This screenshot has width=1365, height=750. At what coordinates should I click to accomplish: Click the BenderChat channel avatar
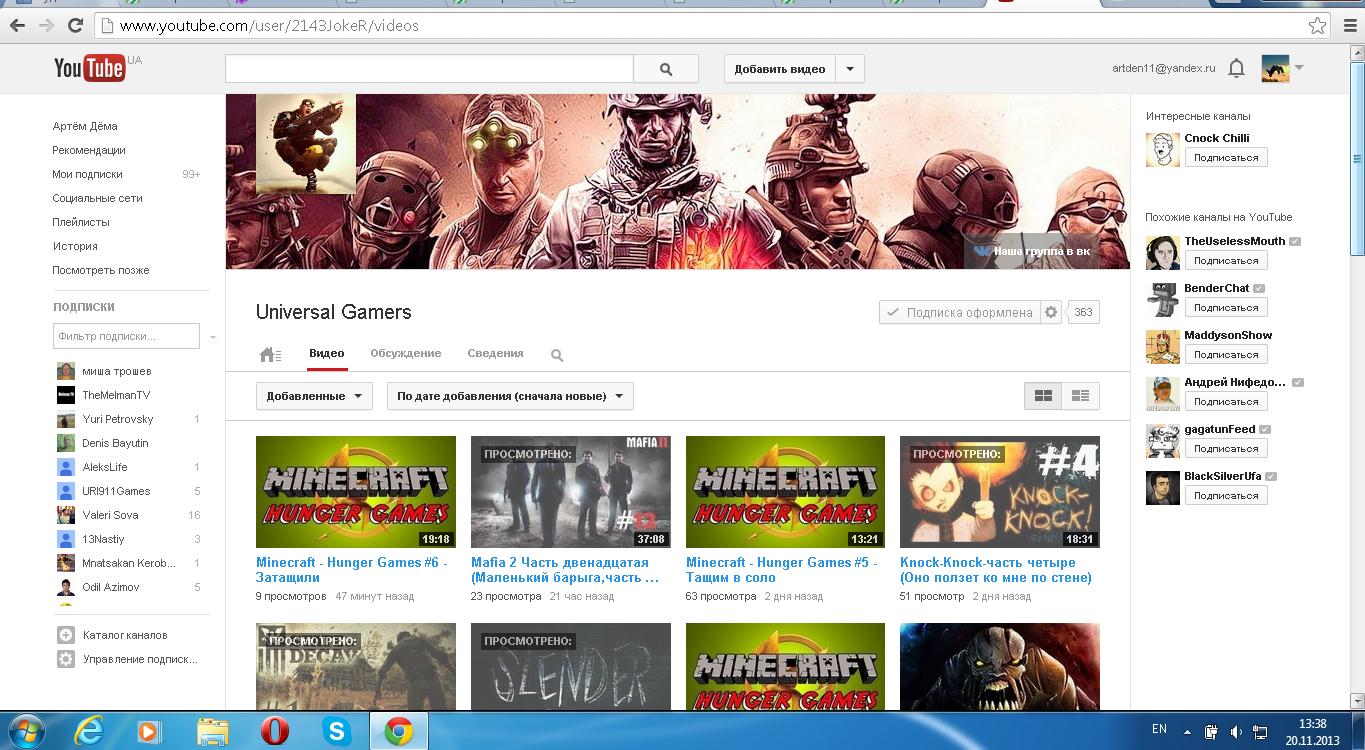click(x=1163, y=299)
